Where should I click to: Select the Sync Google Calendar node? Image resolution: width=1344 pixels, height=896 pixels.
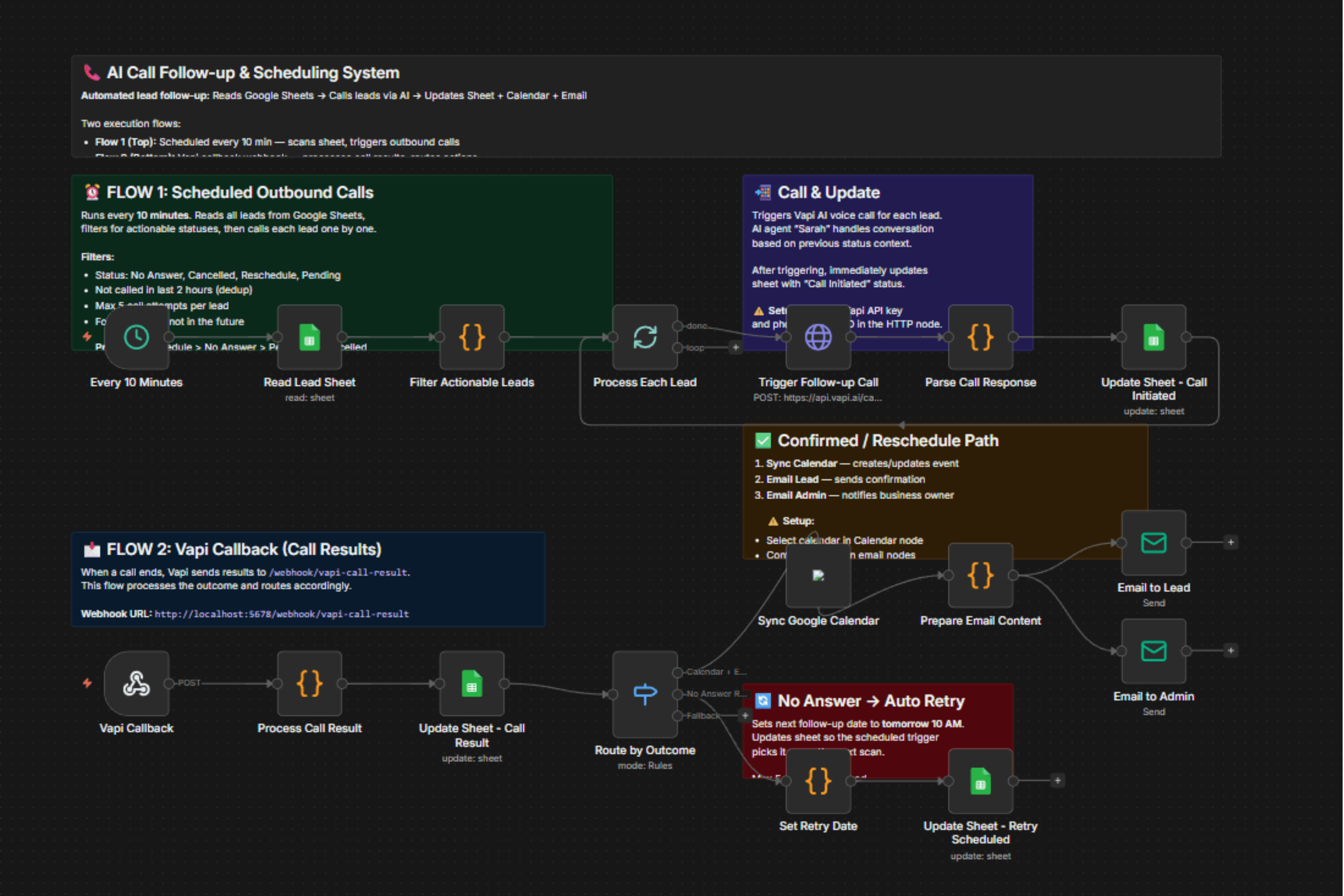tap(818, 575)
